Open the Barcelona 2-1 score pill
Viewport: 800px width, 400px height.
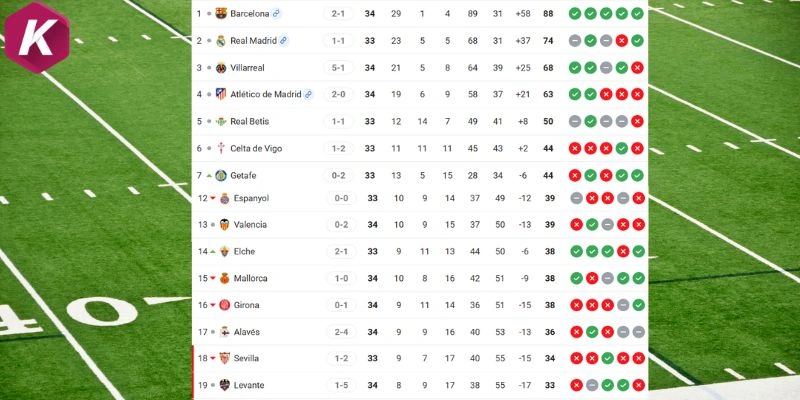click(x=338, y=14)
